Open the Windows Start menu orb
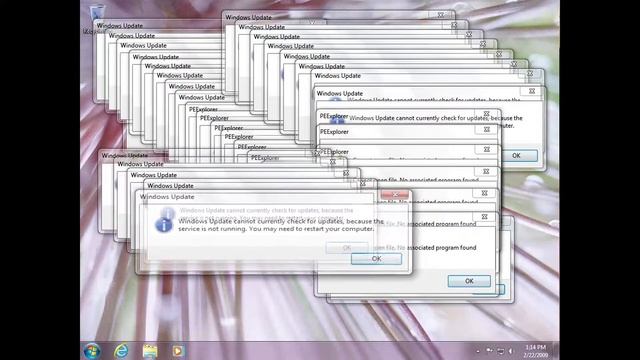This screenshot has width=640, height=360. (x=92, y=351)
